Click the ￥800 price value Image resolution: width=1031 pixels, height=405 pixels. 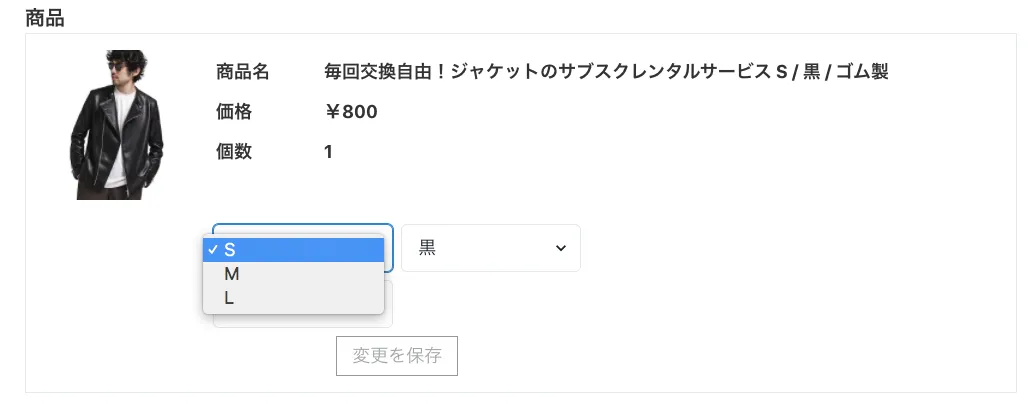[351, 112]
